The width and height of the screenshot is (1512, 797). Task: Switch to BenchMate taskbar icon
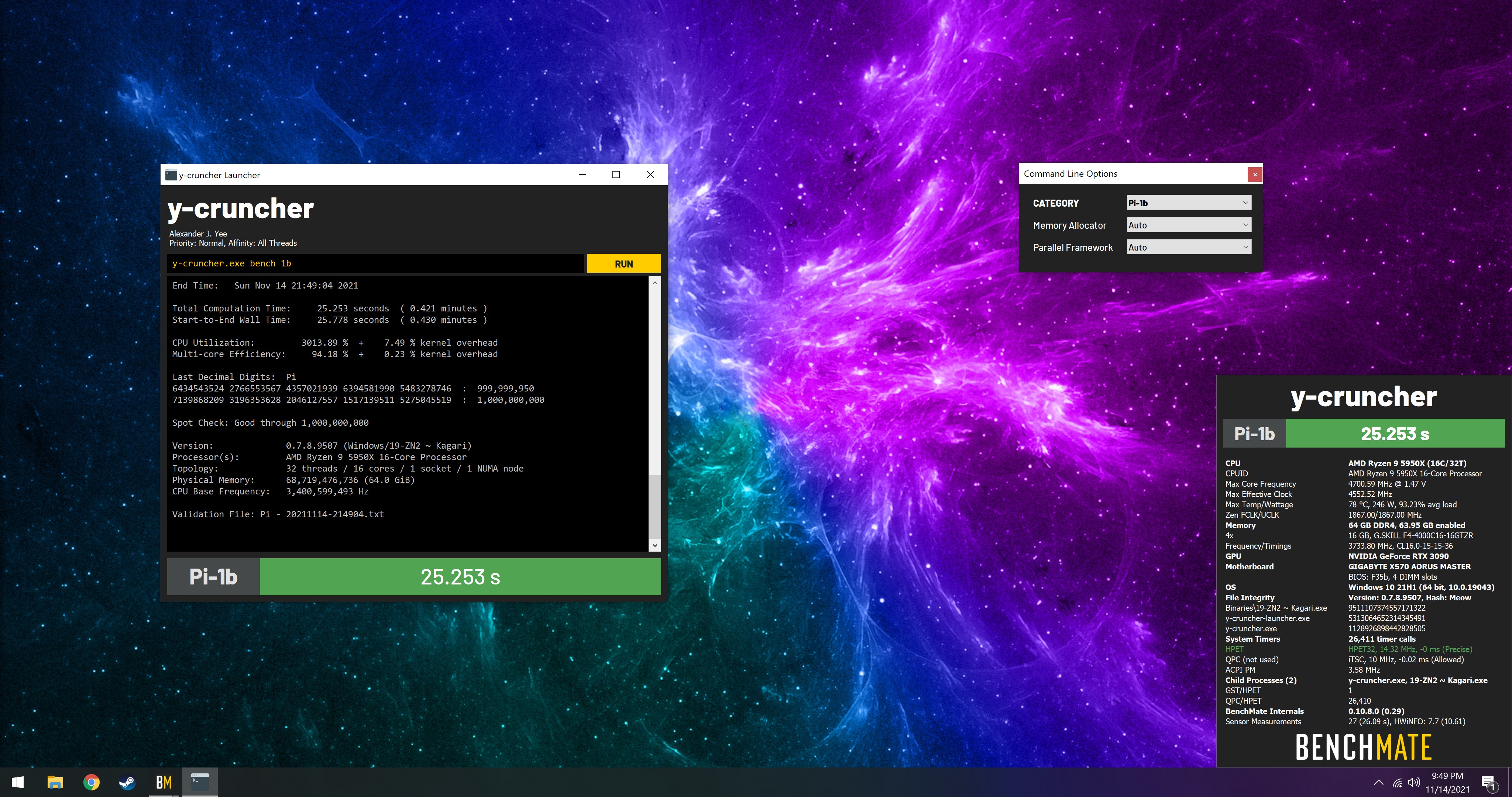tap(164, 782)
